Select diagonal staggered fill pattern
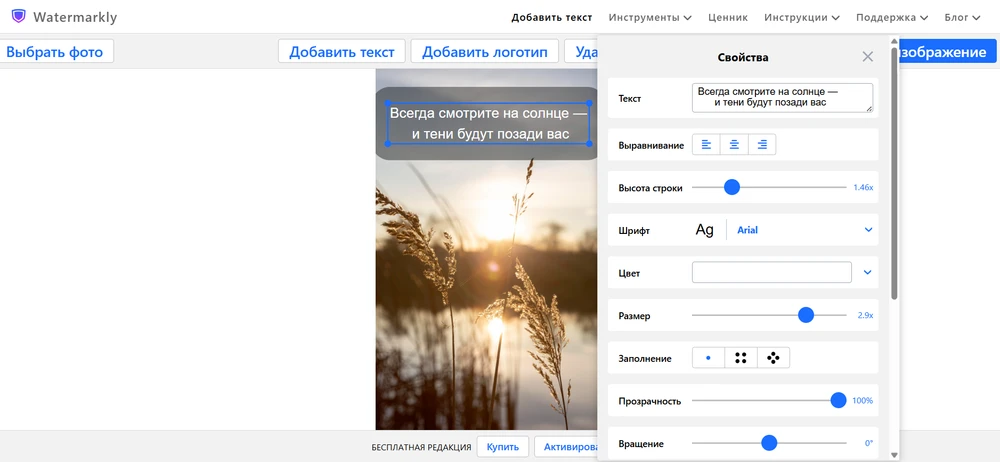Viewport: 1000px width, 462px height. [x=773, y=358]
